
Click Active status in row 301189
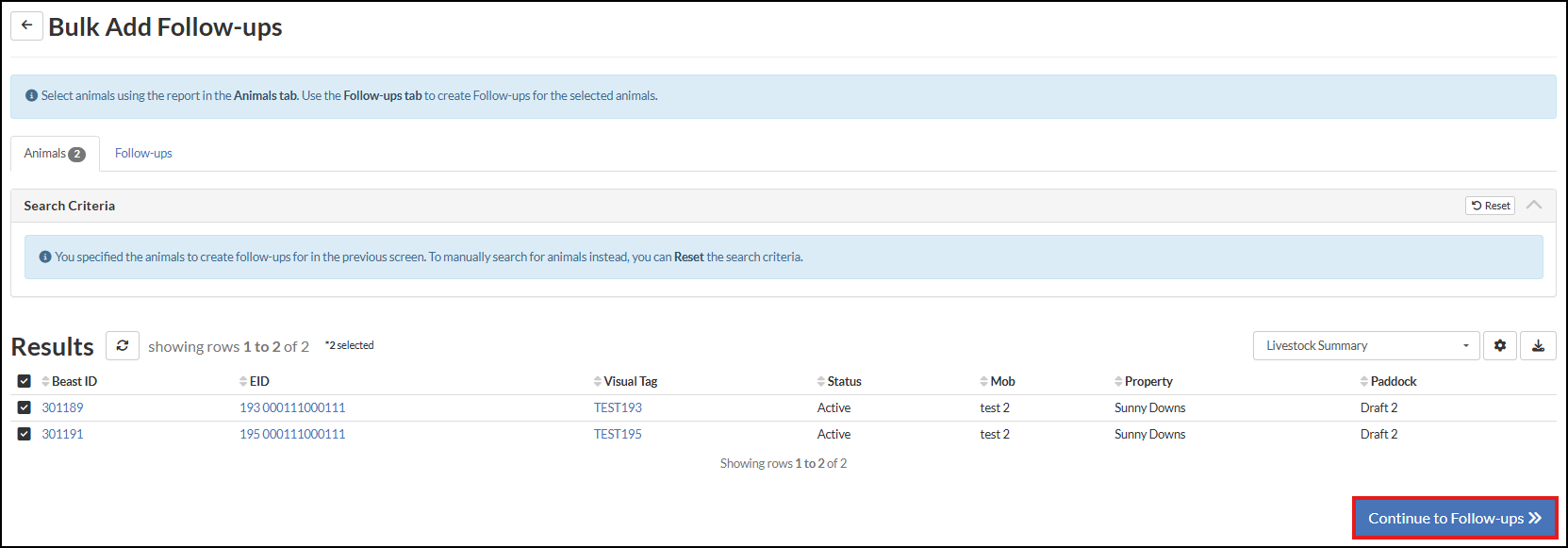(834, 407)
